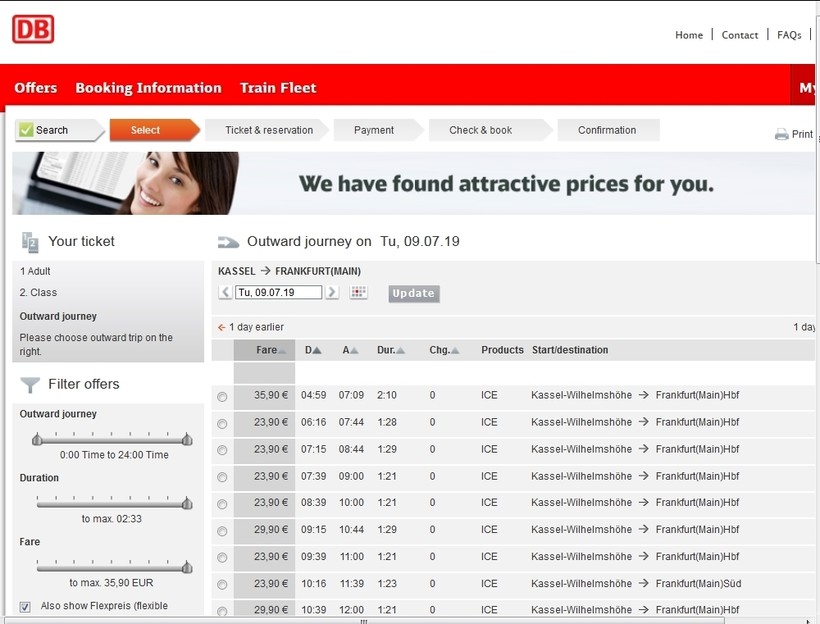Open the Booking Information menu
This screenshot has width=820, height=624.
148,88
